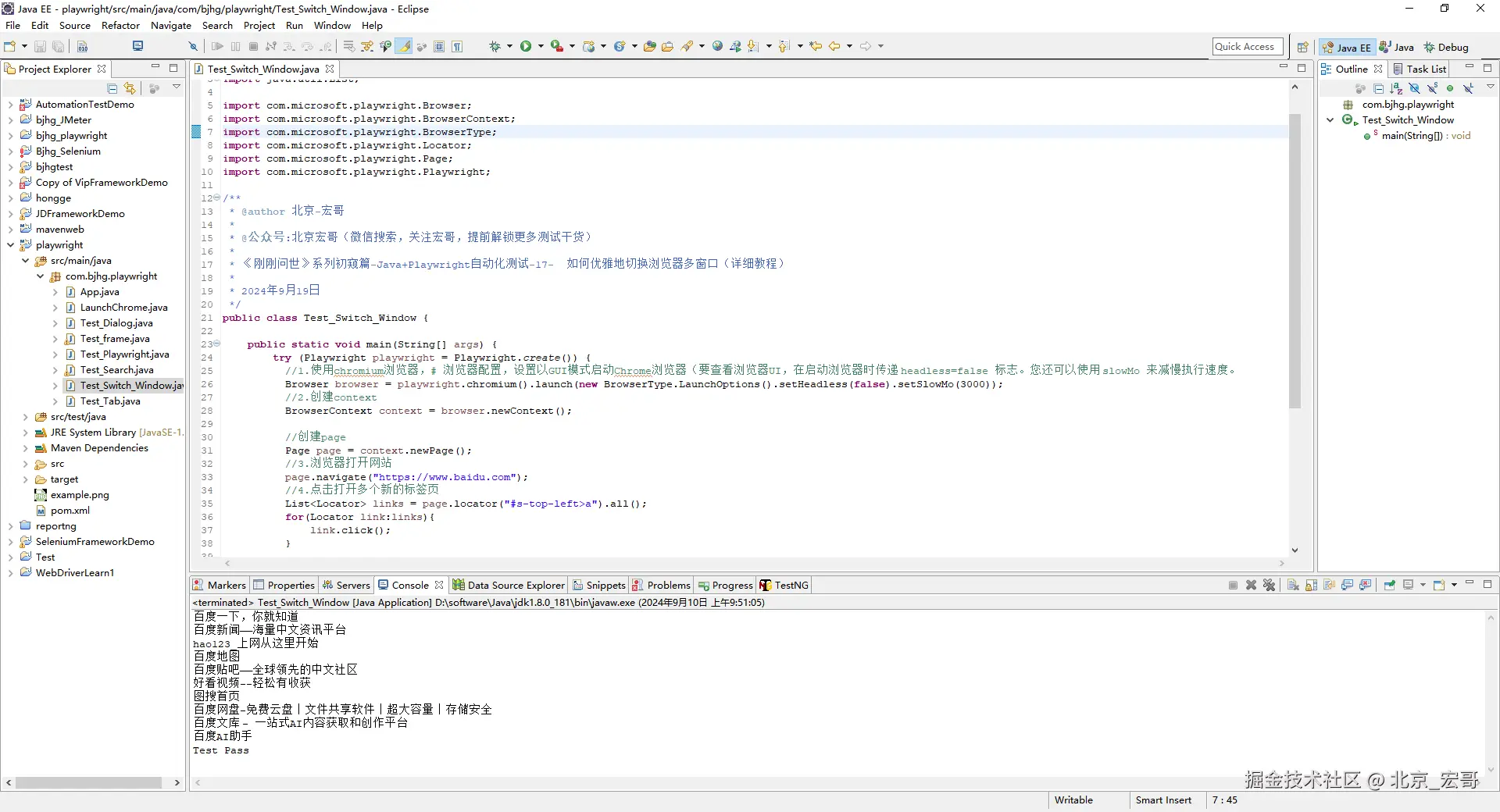Toggle Link with Editor in Project Explorer

coord(130,88)
